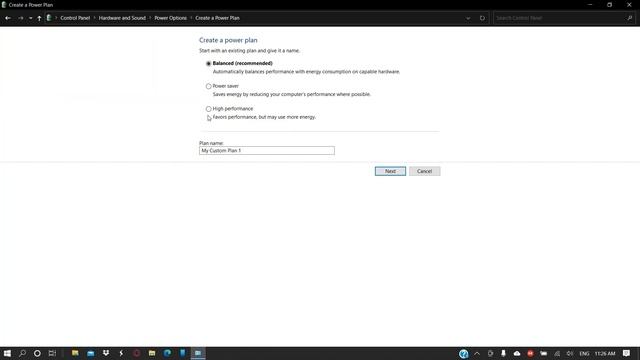Refresh the Control Panel page
The height and width of the screenshot is (360, 640).
[x=482, y=18]
